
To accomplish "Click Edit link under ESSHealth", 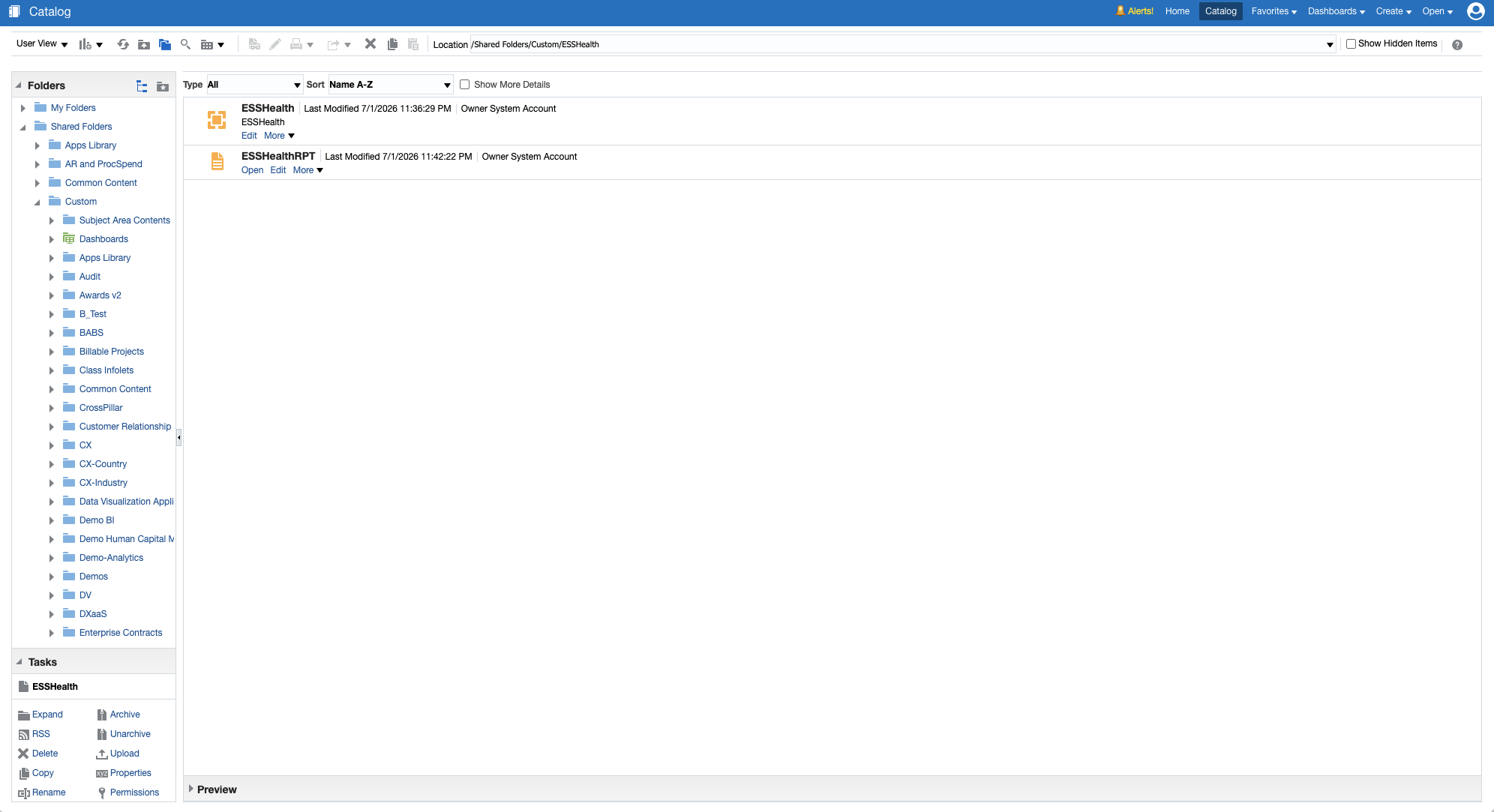I will point(249,136).
